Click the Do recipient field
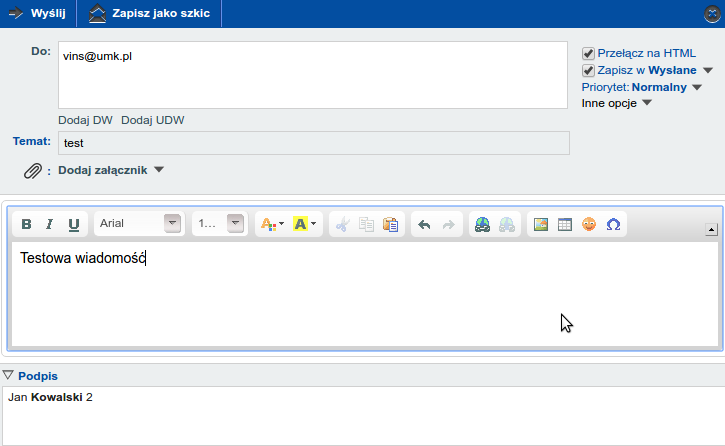The image size is (725, 446). [313, 75]
